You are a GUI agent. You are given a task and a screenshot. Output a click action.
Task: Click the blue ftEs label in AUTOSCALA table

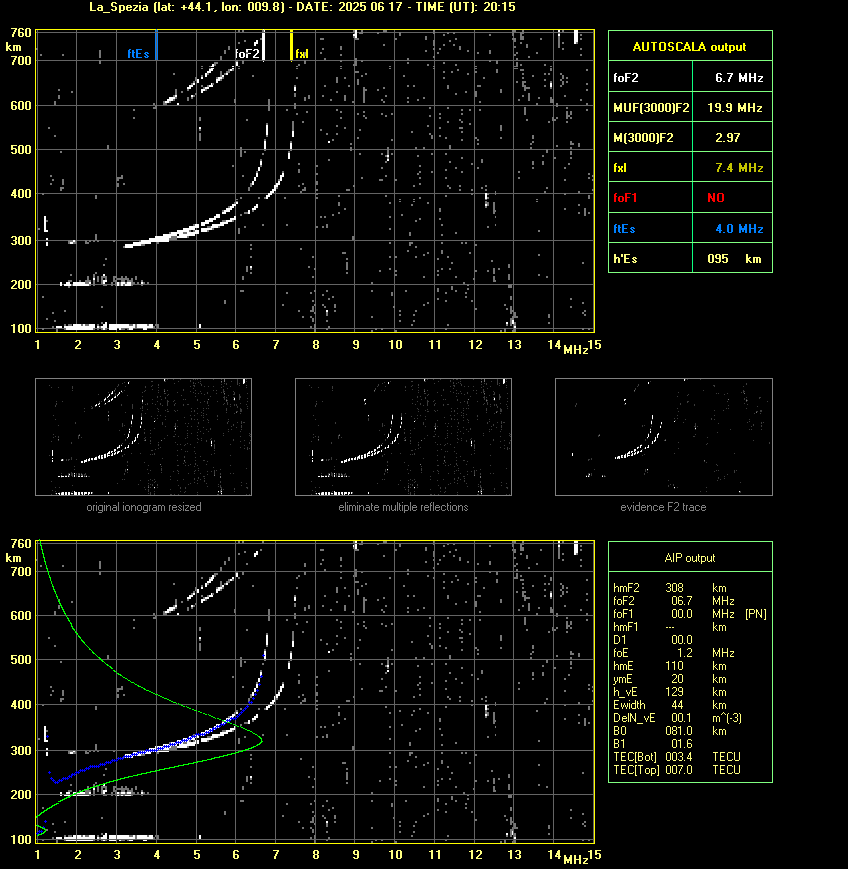624,229
